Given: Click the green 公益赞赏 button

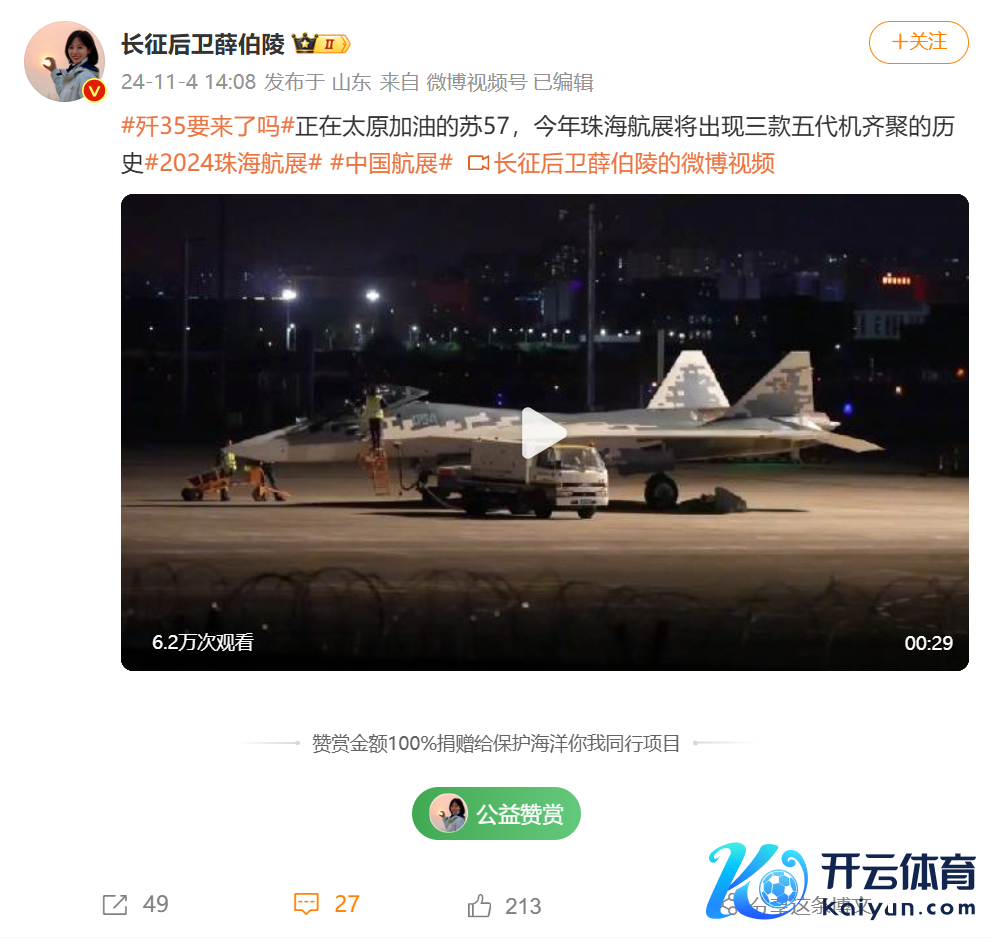Looking at the screenshot, I should pos(496,813).
